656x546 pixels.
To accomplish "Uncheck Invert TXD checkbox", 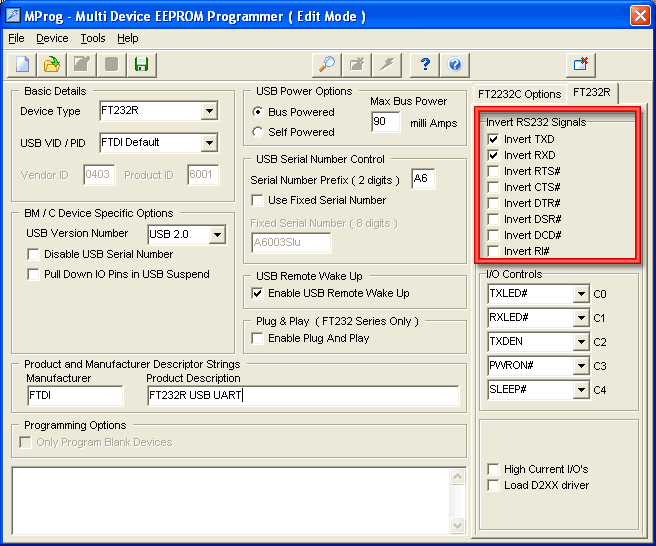I will point(493,139).
